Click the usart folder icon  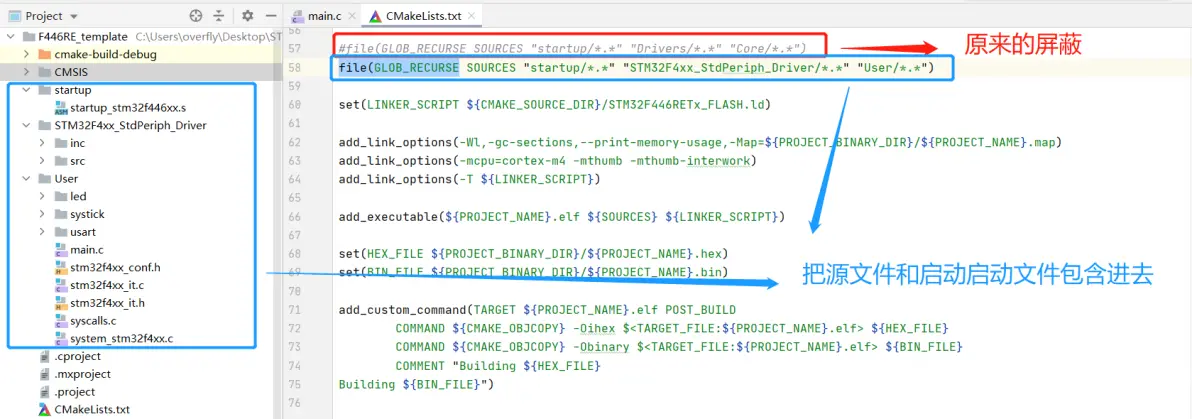(61, 232)
